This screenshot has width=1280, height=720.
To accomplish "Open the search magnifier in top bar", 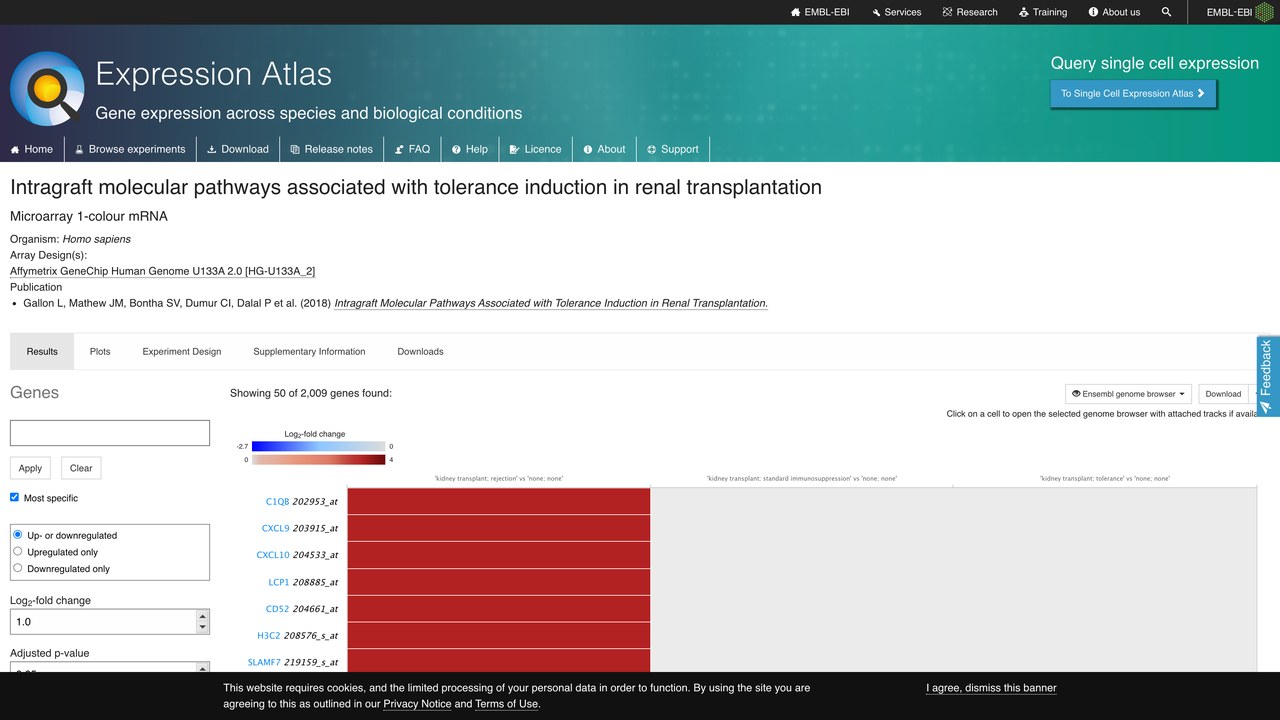I will tap(1166, 12).
